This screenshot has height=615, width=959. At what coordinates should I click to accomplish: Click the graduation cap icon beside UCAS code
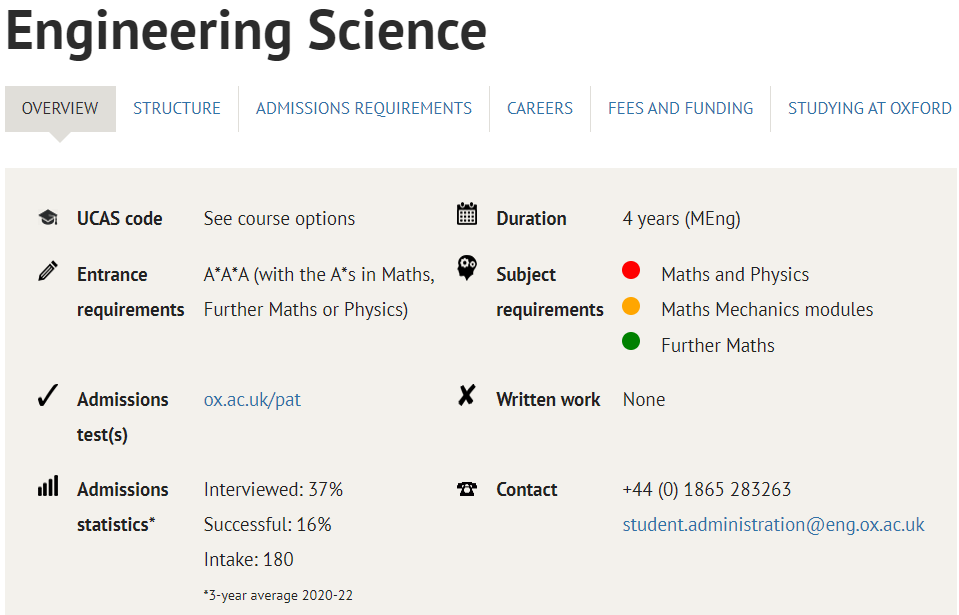coord(48,217)
